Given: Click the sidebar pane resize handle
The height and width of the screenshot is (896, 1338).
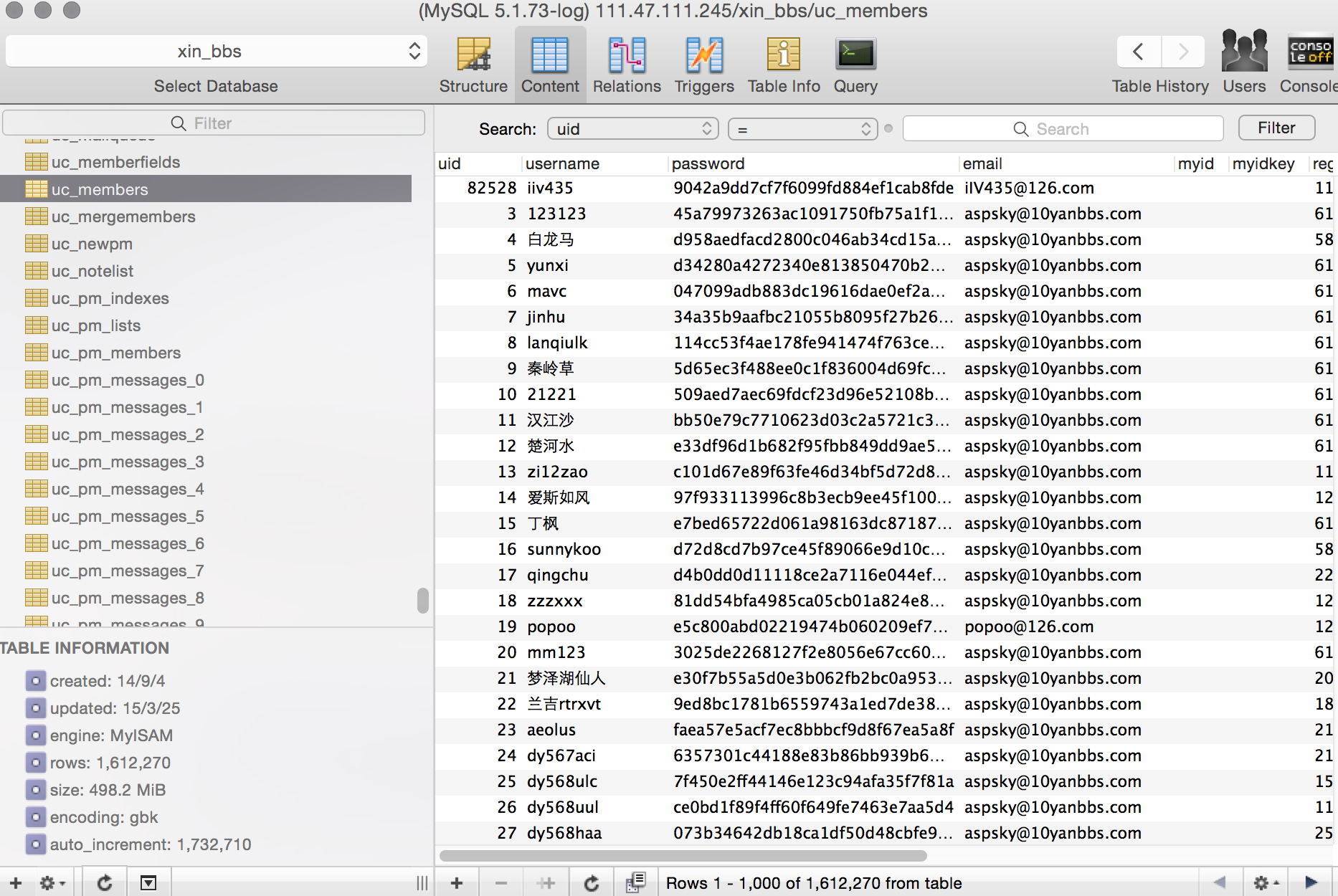Looking at the screenshot, I should 422,882.
